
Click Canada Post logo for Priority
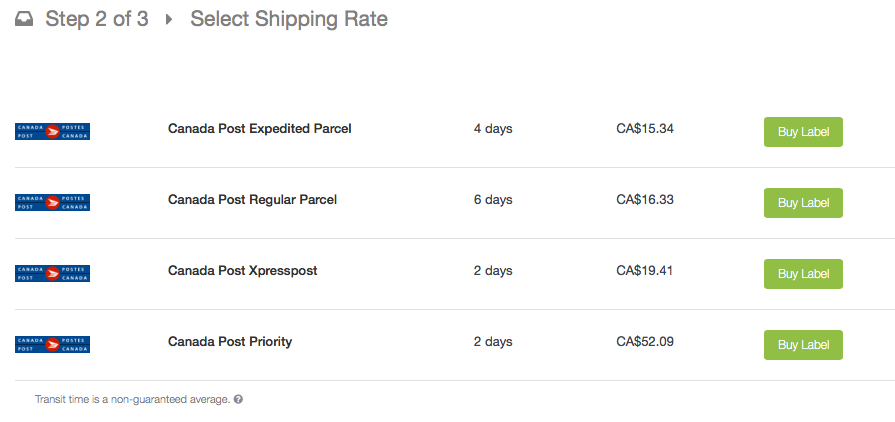(x=53, y=344)
